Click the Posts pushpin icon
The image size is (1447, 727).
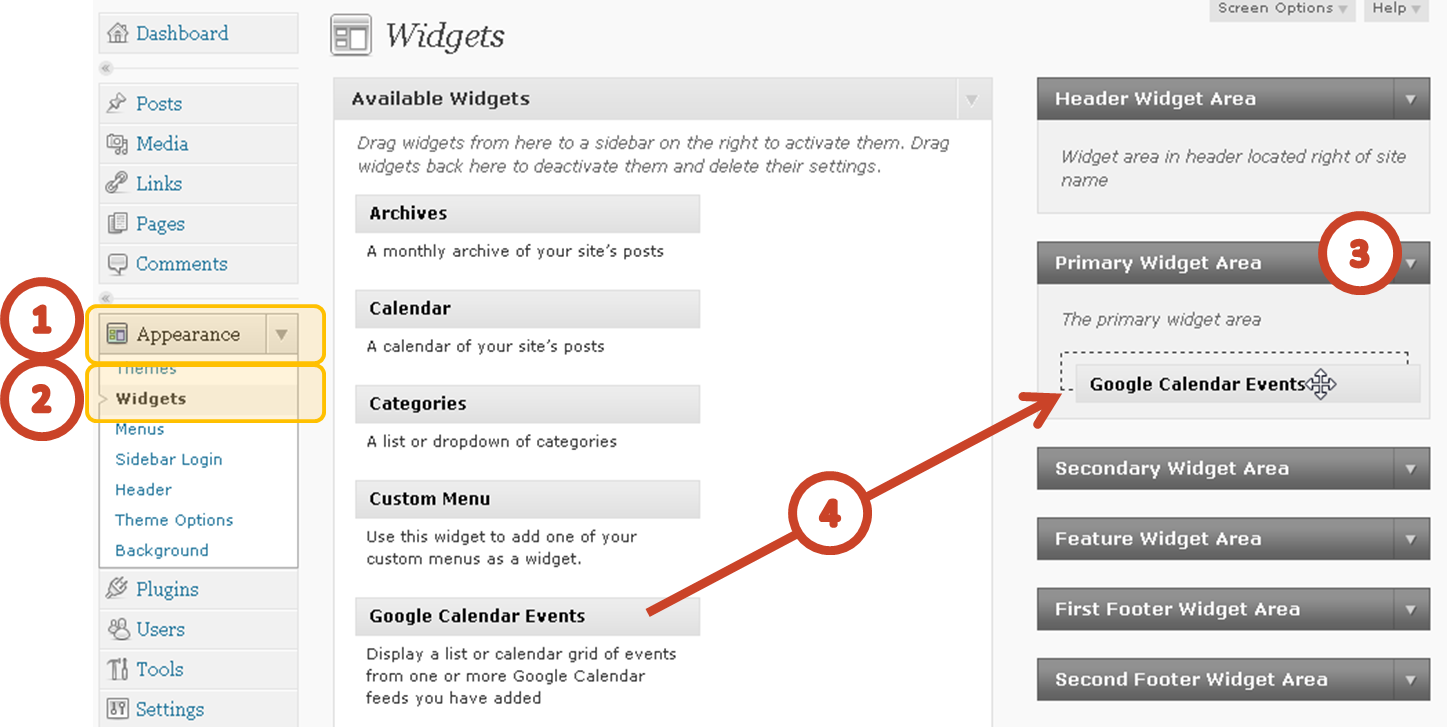pos(118,104)
